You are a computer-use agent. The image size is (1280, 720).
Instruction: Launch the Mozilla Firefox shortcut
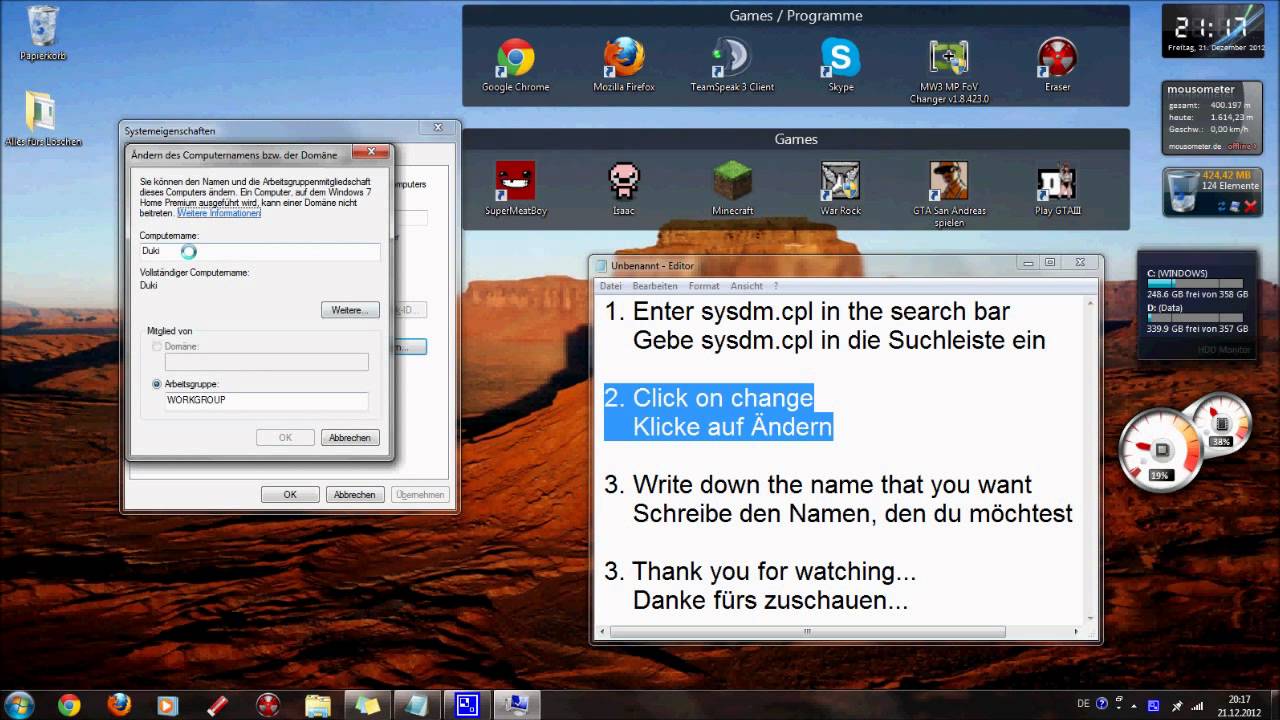[x=623, y=65]
